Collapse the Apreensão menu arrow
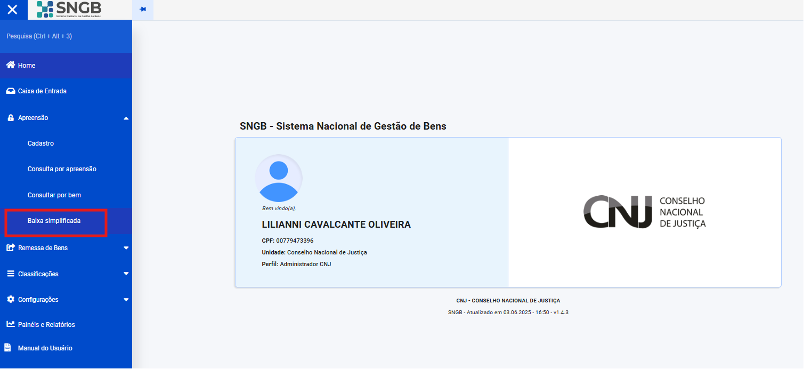Image resolution: width=805 pixels, height=370 pixels. 126,118
